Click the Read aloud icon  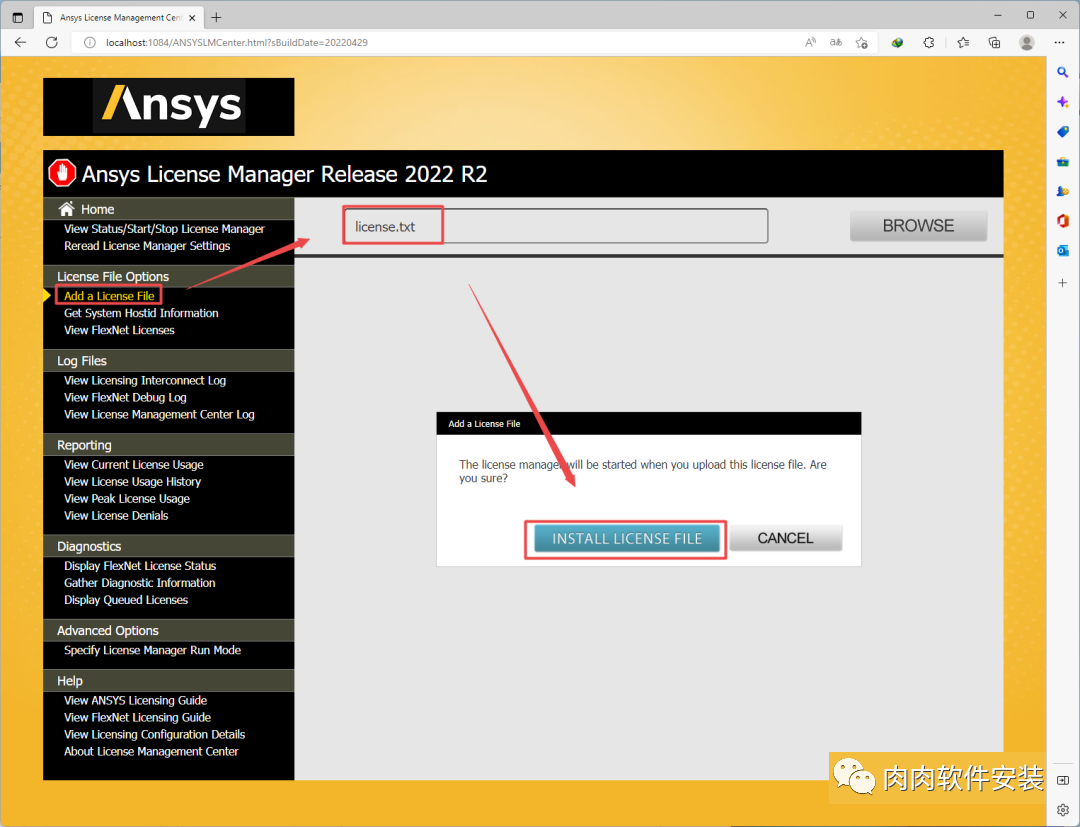tap(811, 43)
